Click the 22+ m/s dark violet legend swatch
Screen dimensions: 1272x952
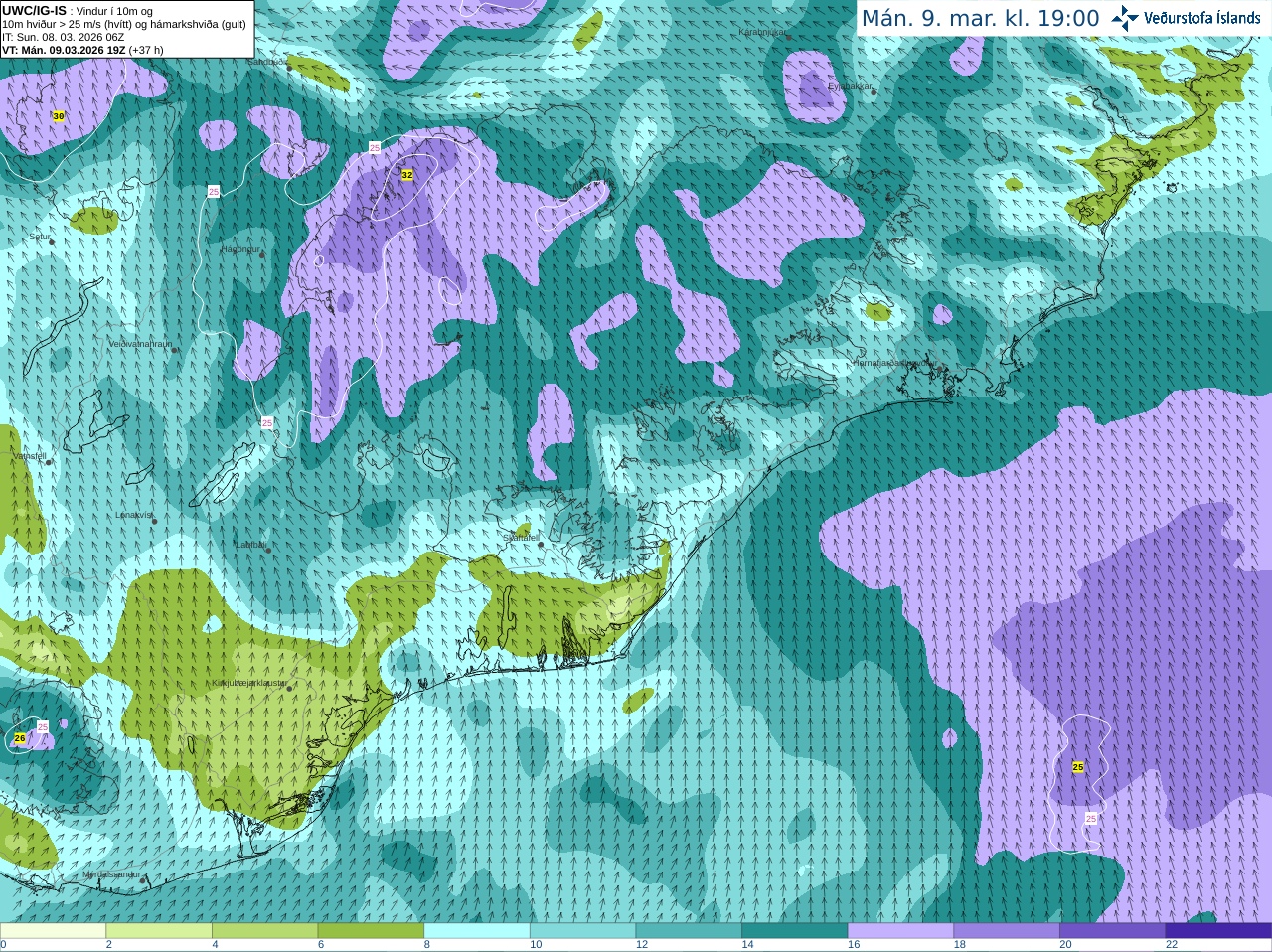click(x=1218, y=930)
